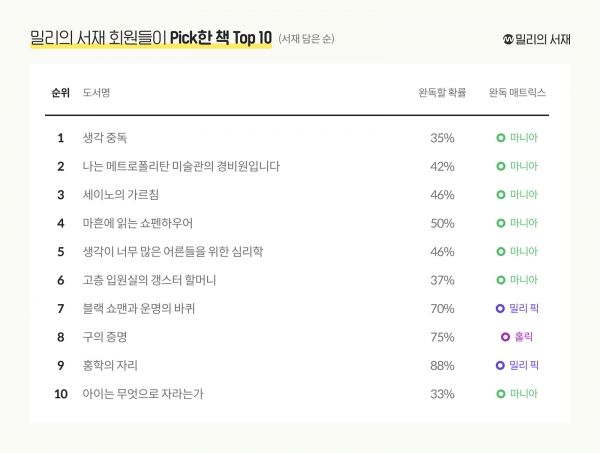Open book title 블랙 쇼맨과 운명의 바퀴
The image size is (600, 453).
139,308
